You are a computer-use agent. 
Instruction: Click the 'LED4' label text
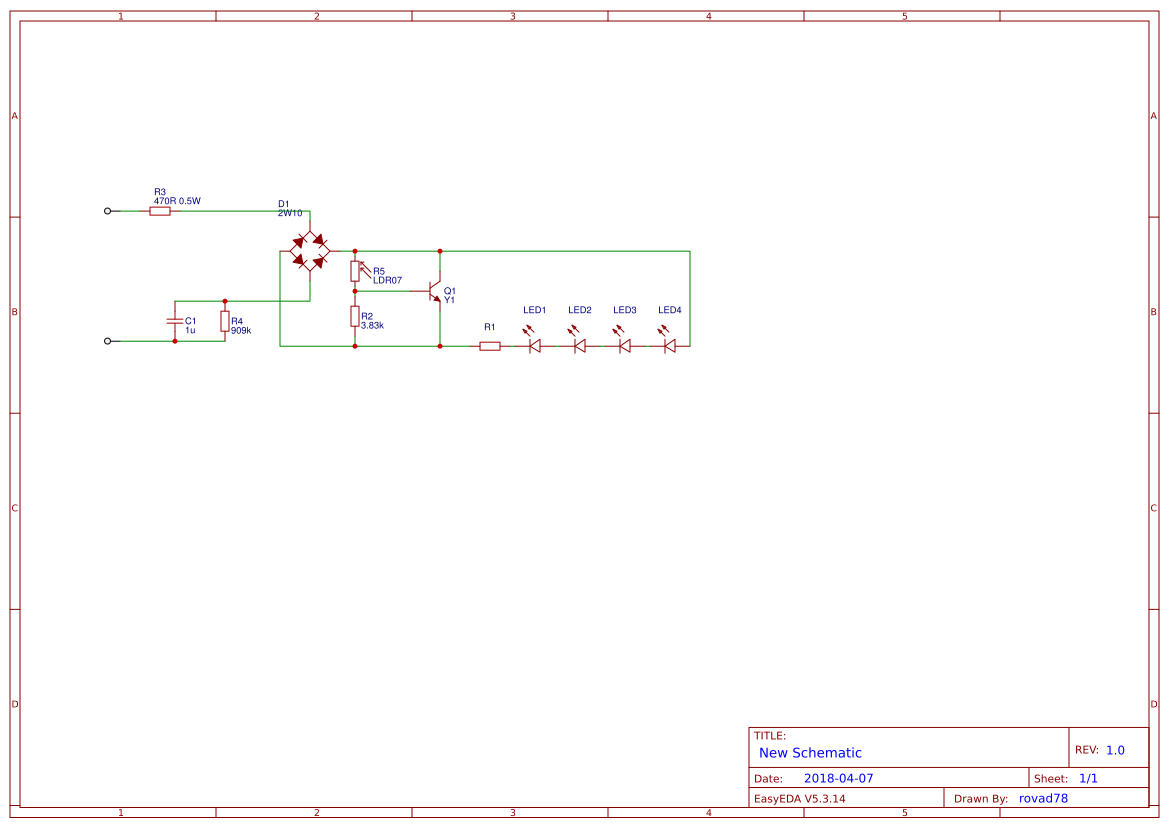click(x=669, y=310)
